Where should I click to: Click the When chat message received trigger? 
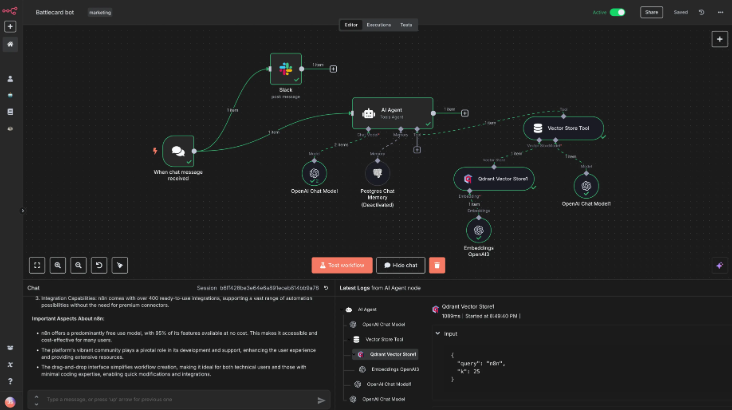[177, 152]
